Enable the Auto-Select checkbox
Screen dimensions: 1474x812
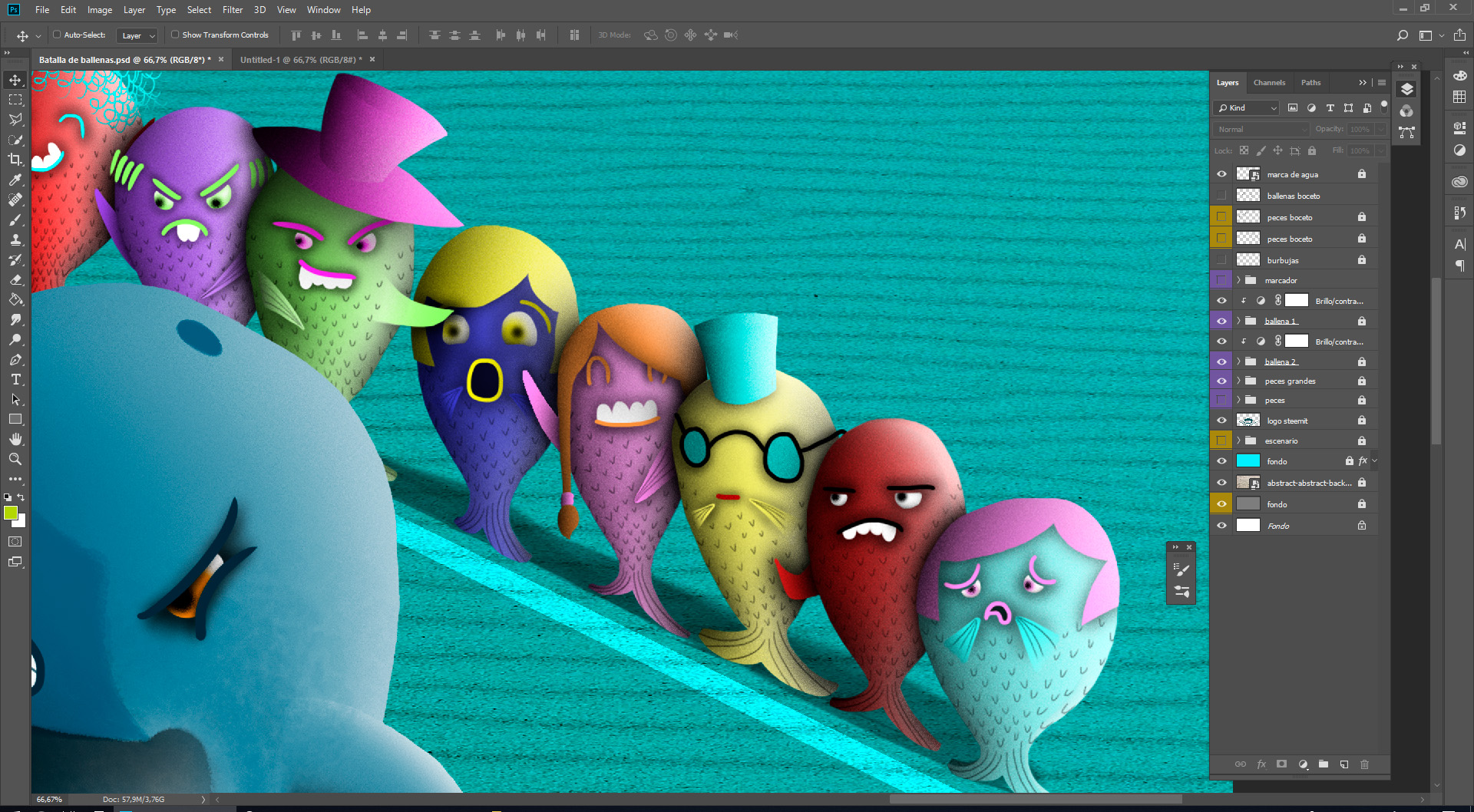pyautogui.click(x=57, y=35)
